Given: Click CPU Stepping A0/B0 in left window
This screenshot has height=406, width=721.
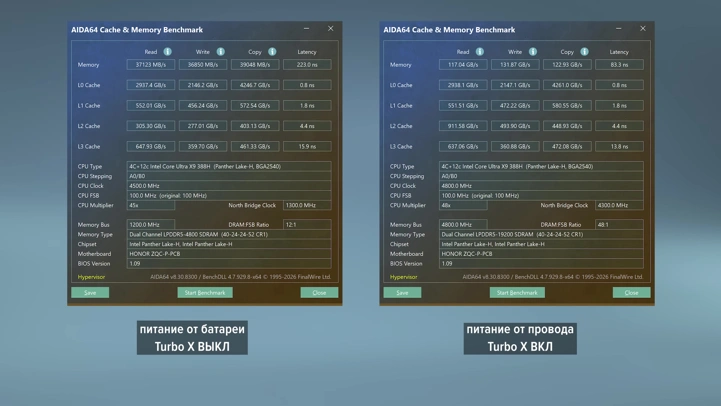Looking at the screenshot, I should click(229, 176).
